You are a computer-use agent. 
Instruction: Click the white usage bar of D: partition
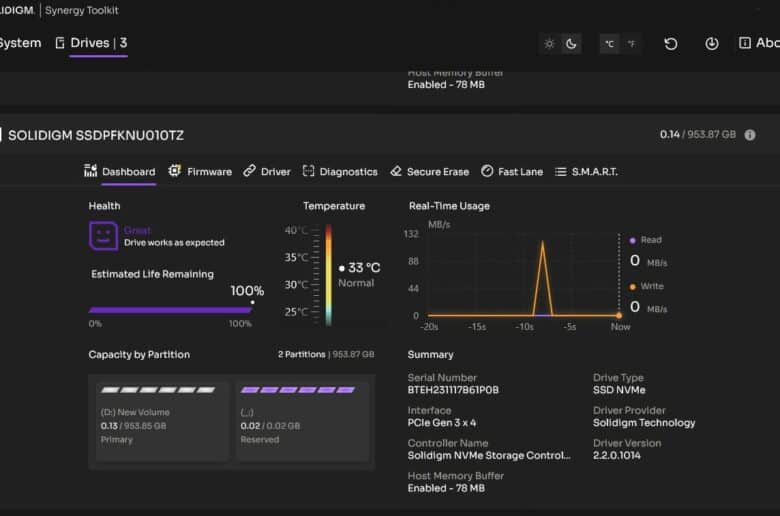pos(158,390)
